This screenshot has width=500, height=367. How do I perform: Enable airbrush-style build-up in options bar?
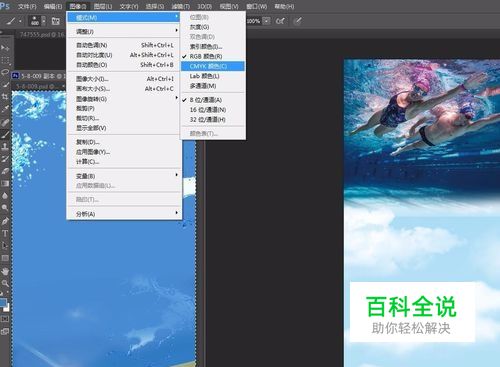pos(280,21)
